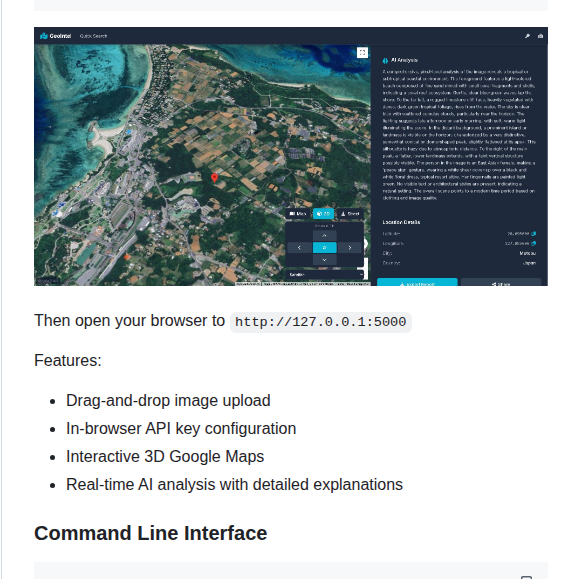Screen dimensions: 580x579
Task: Click the rightmost icon in the GeoIntel header
Action: pyautogui.click(x=540, y=36)
